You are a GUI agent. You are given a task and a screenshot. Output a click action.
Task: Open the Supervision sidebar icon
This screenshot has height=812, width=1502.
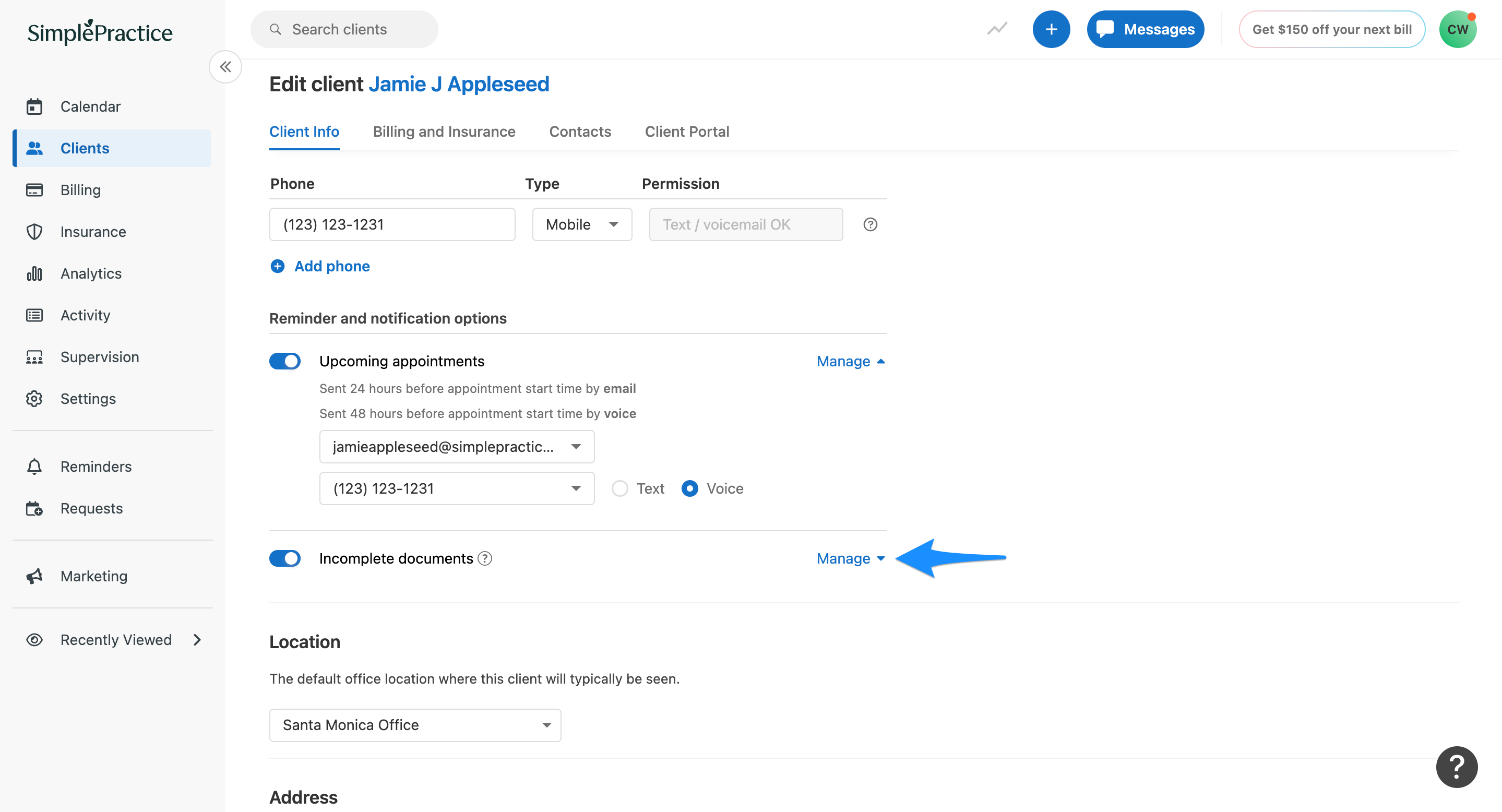click(x=34, y=357)
